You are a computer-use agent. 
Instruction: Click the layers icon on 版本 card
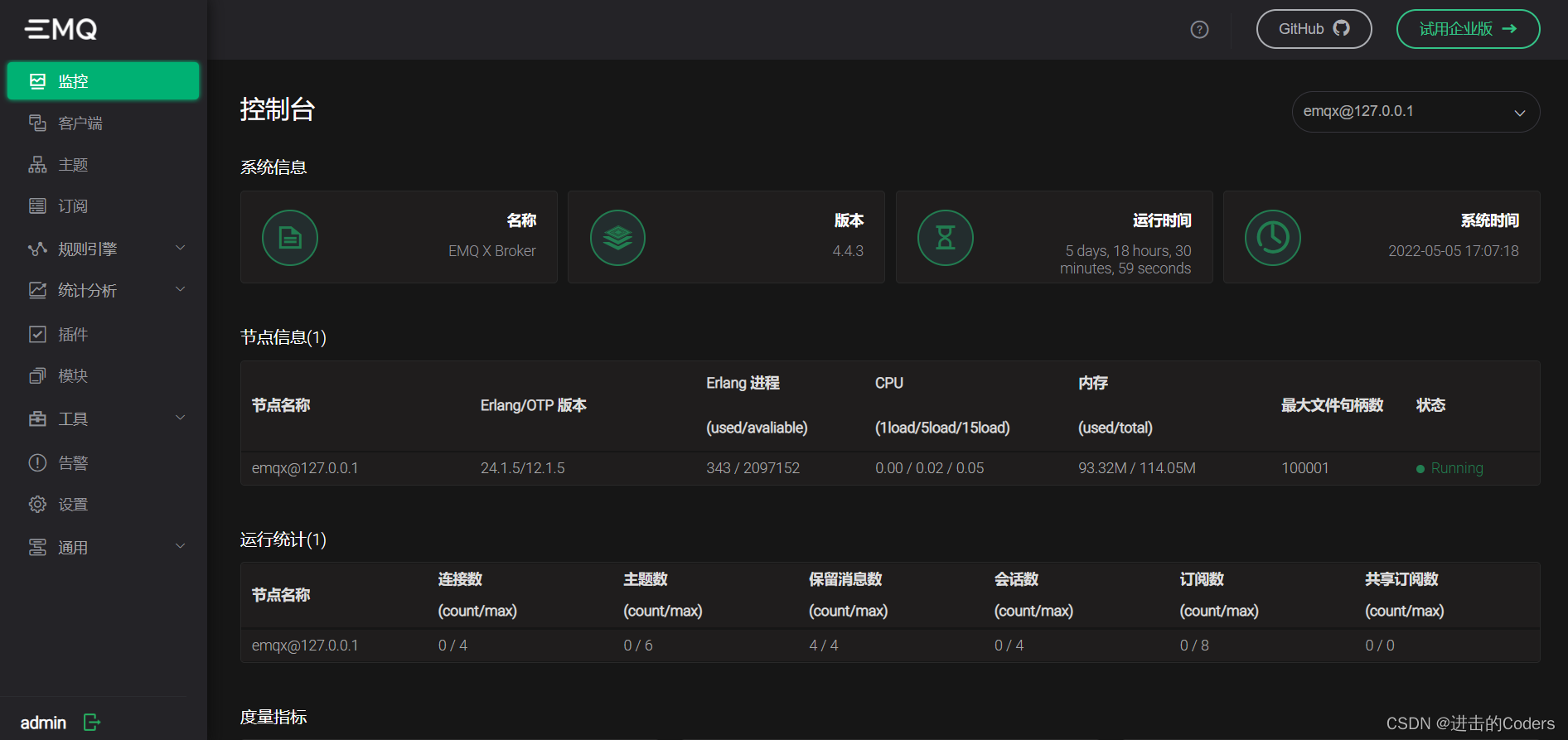[x=617, y=238]
